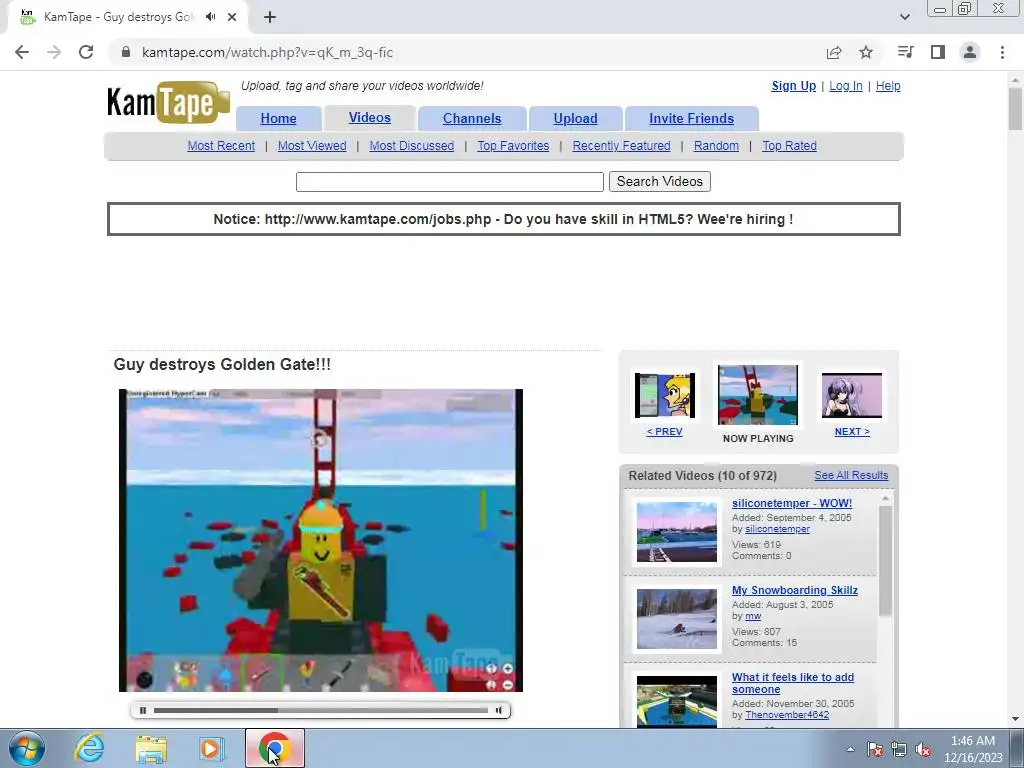Open the Chrome profile avatar
The width and height of the screenshot is (1024, 768).
(x=970, y=52)
